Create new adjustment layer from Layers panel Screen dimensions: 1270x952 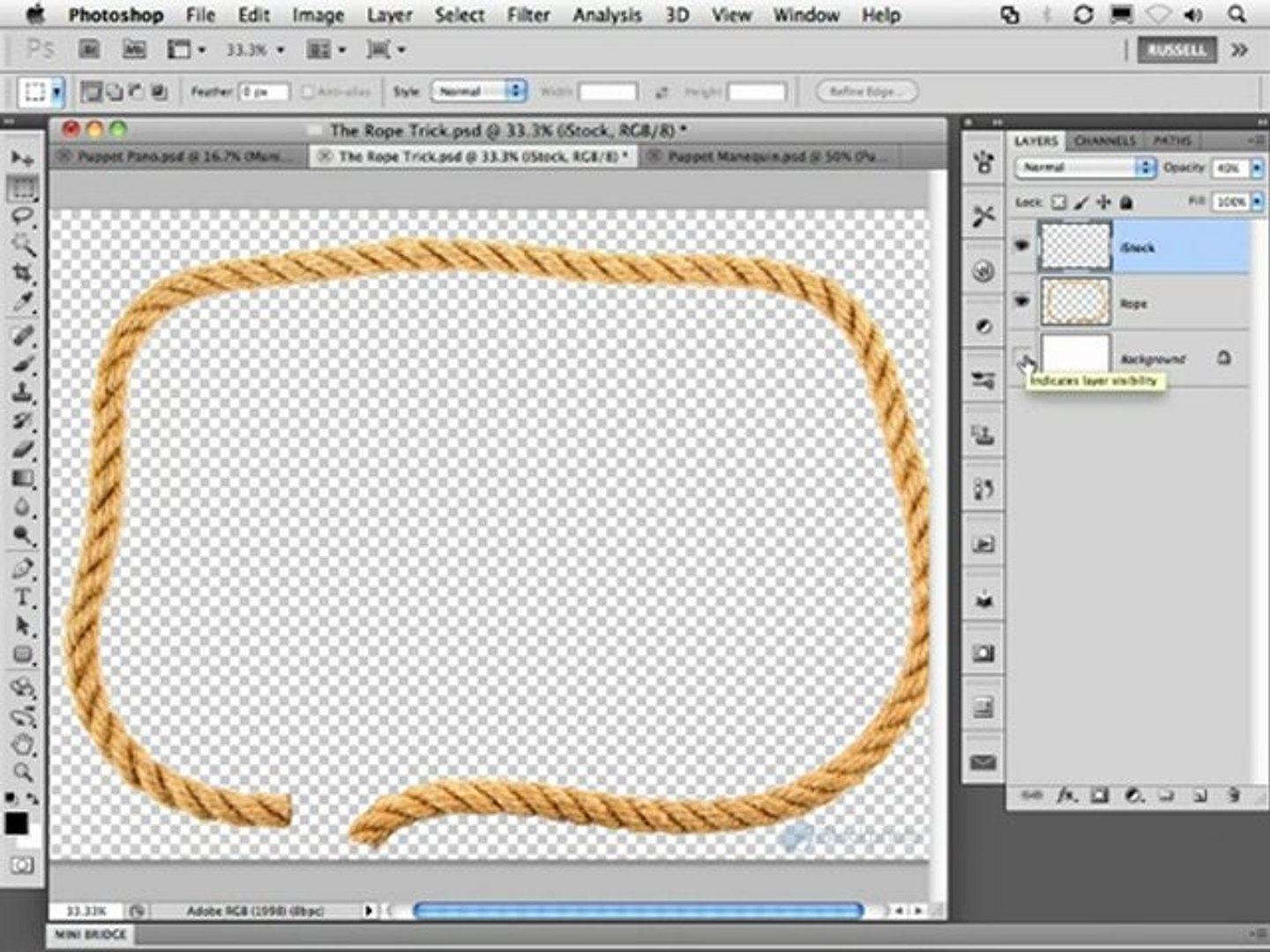(x=1134, y=795)
